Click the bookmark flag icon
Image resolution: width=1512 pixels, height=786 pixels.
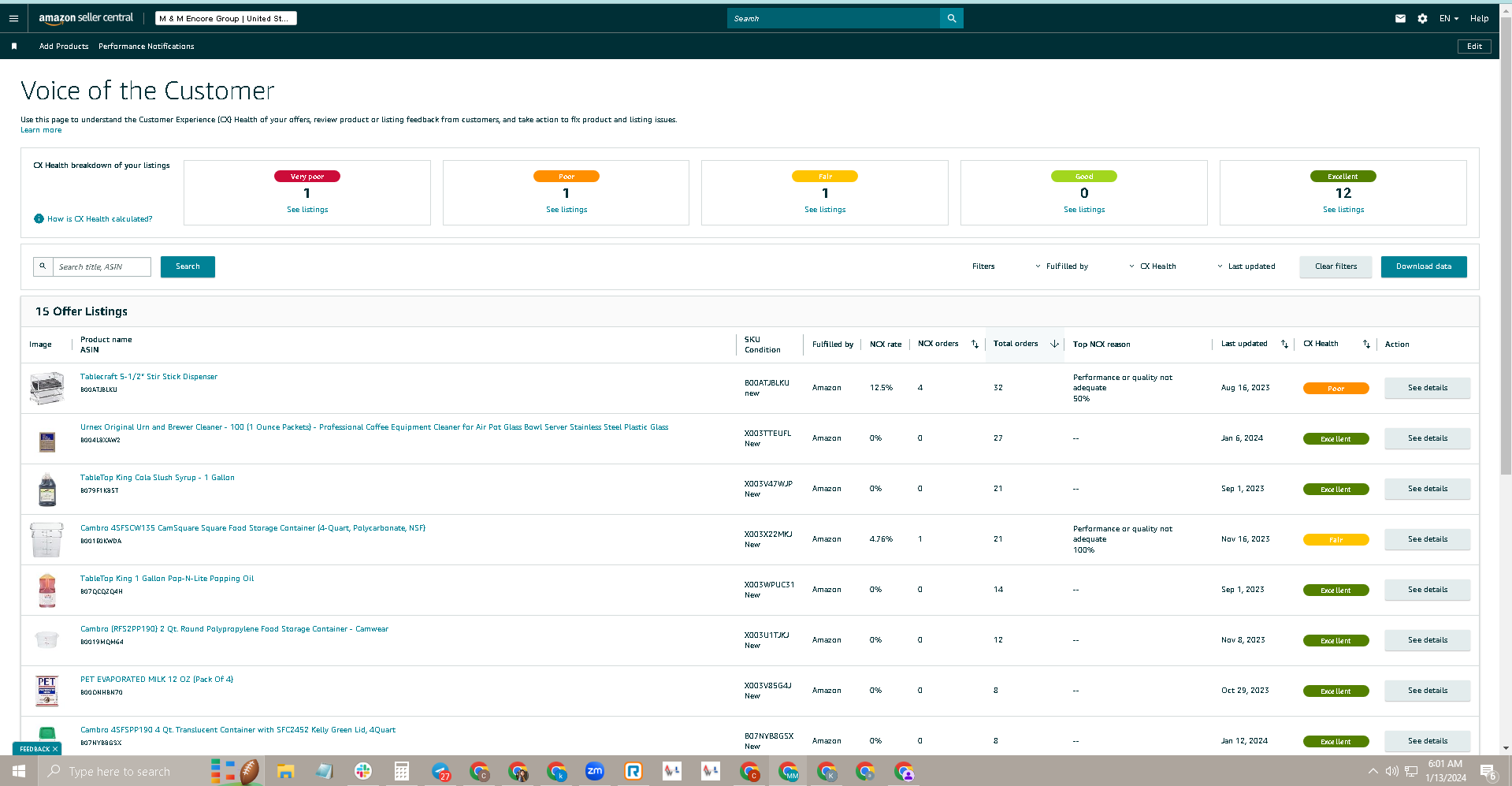pyautogui.click(x=14, y=47)
